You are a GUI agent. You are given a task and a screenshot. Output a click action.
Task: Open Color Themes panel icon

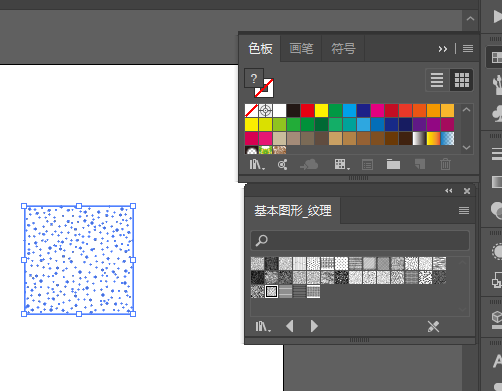[x=283, y=164]
